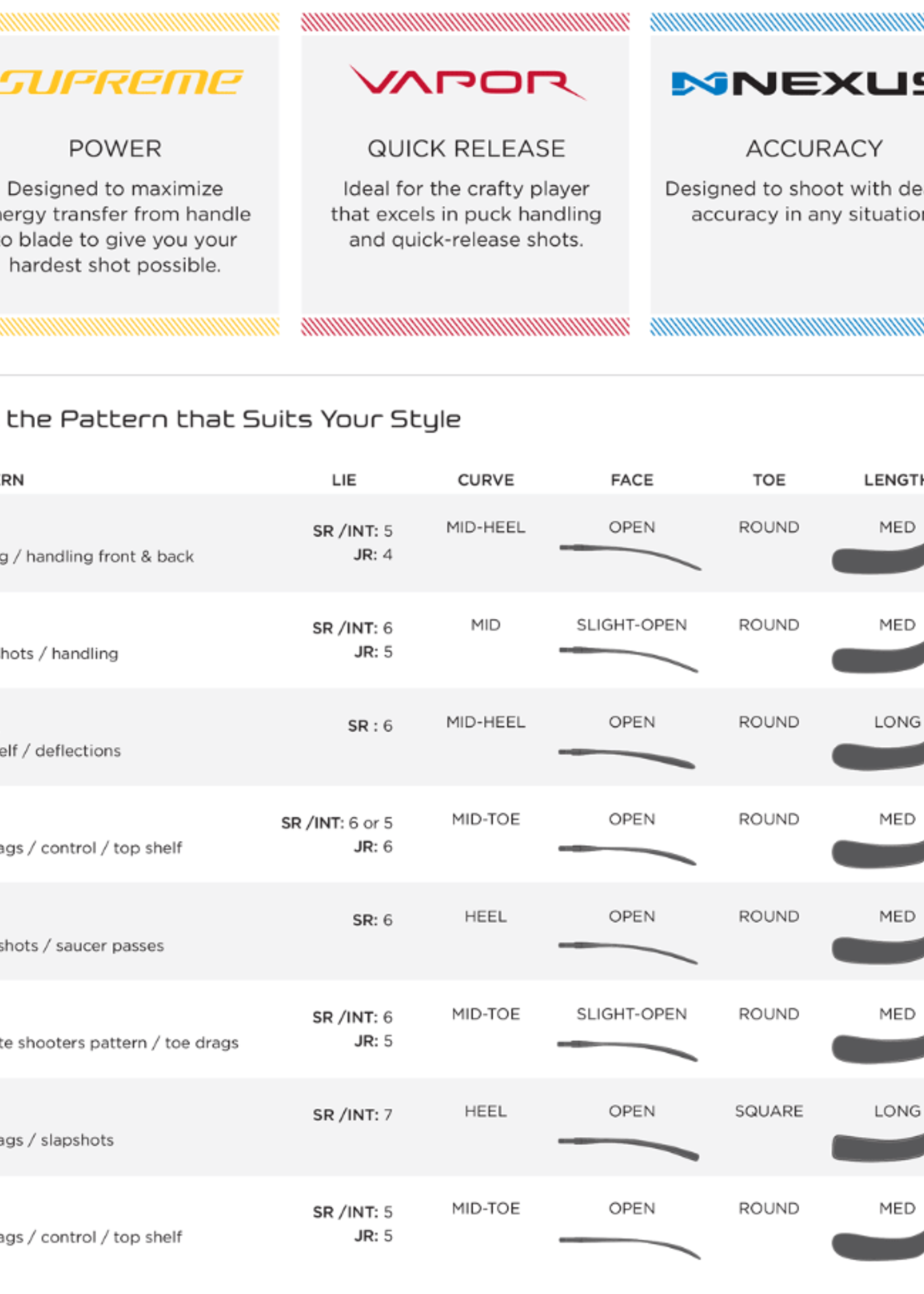Click the red Vapor logo
924x1294 pixels.
click(466, 83)
